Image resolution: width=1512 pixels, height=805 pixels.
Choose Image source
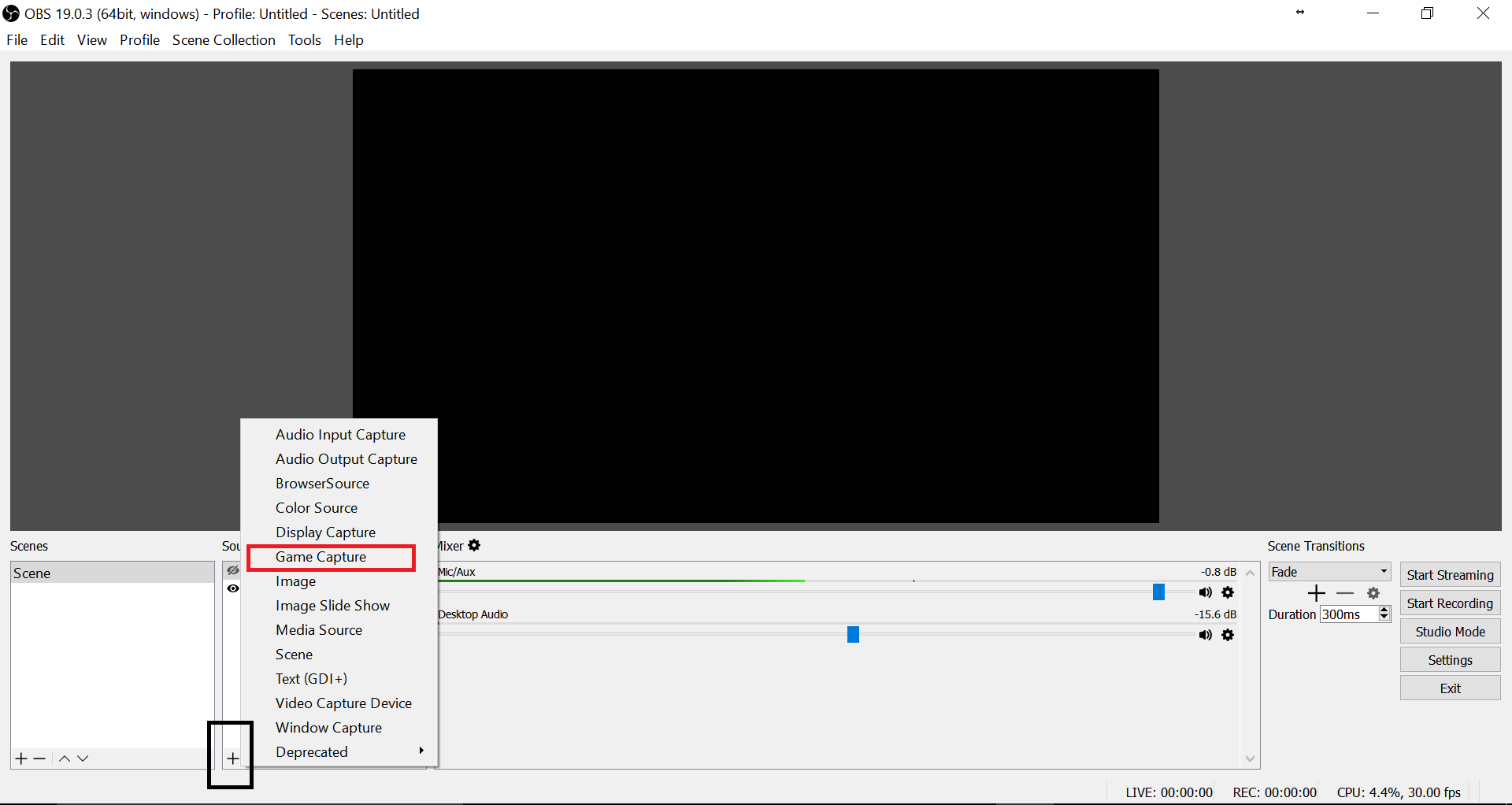(x=339, y=581)
